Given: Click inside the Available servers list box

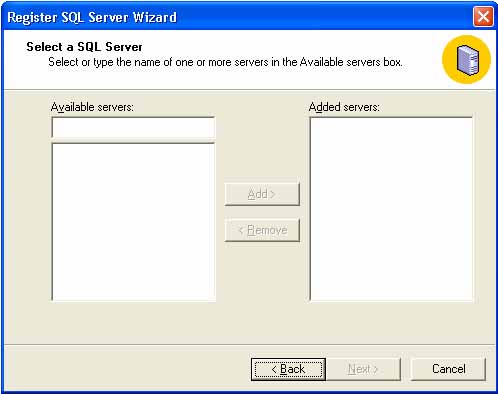Looking at the screenshot, I should coord(133,222).
